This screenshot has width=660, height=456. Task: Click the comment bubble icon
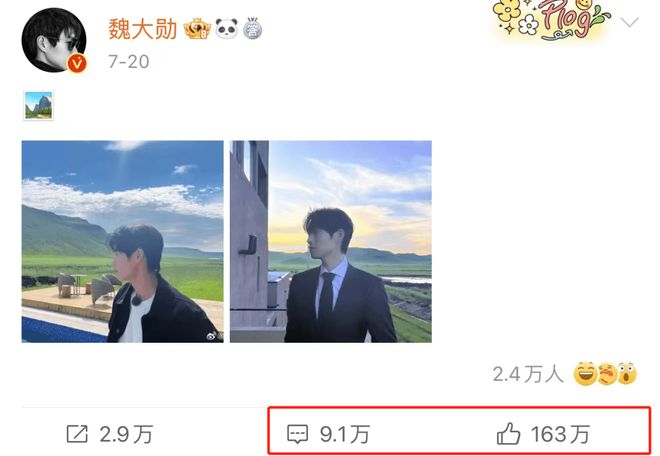(x=298, y=434)
